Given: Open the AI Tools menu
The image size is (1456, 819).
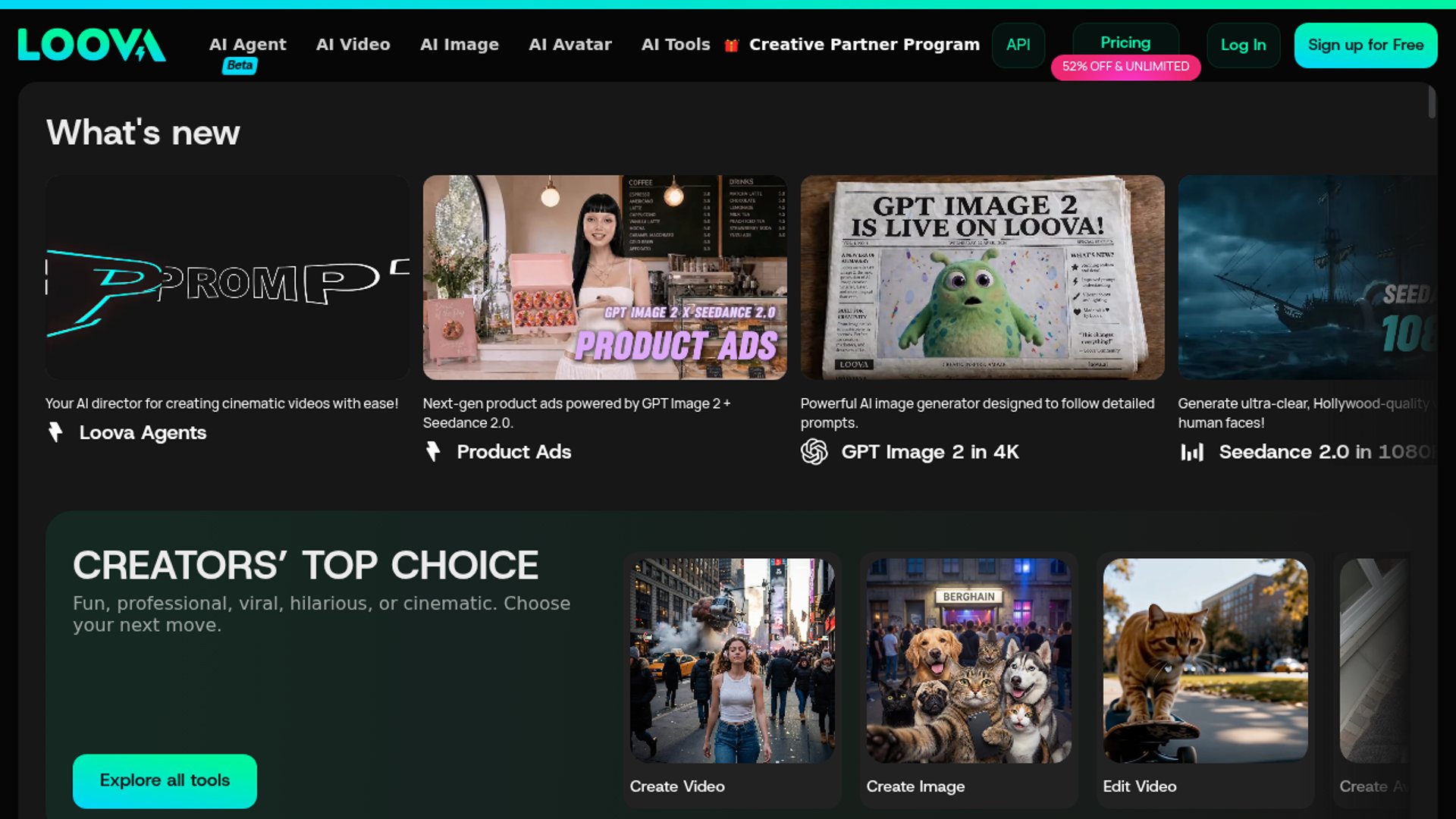Looking at the screenshot, I should (x=676, y=44).
